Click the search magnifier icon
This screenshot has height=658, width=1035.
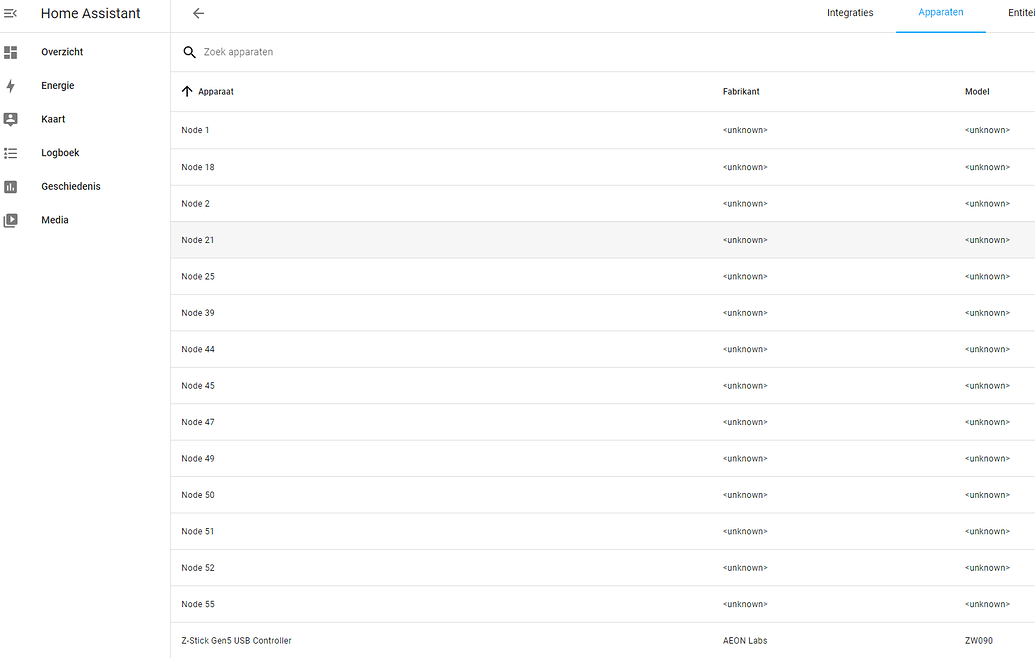pos(189,51)
